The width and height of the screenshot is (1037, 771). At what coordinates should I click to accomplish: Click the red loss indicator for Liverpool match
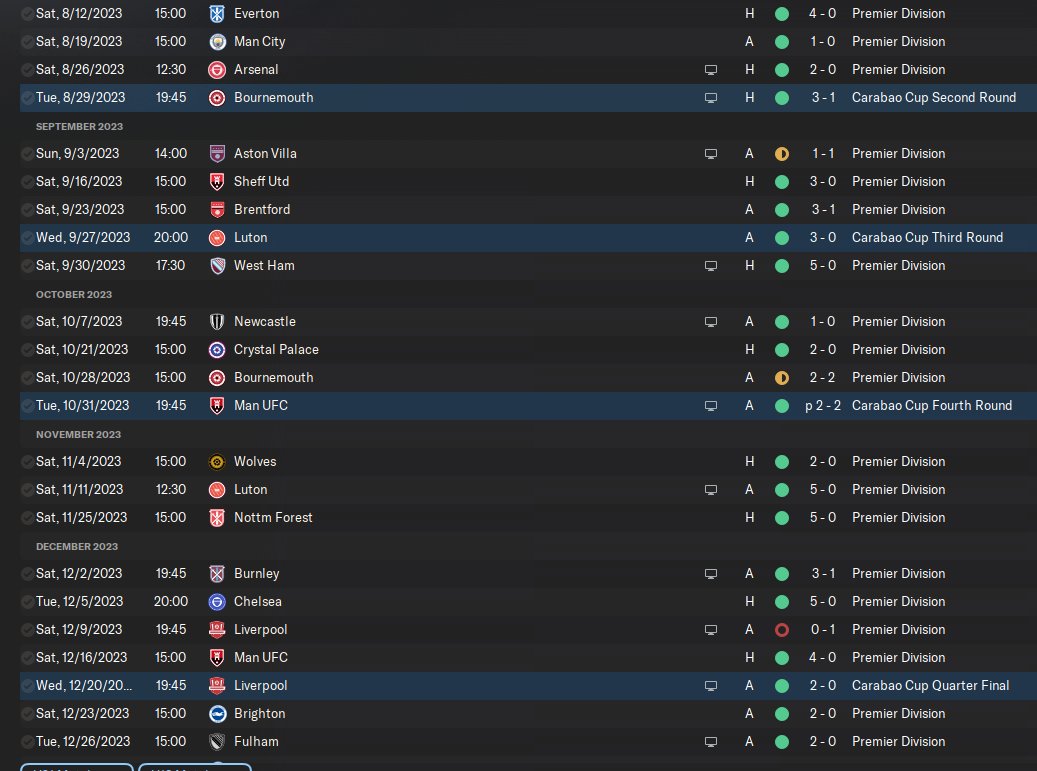[782, 630]
